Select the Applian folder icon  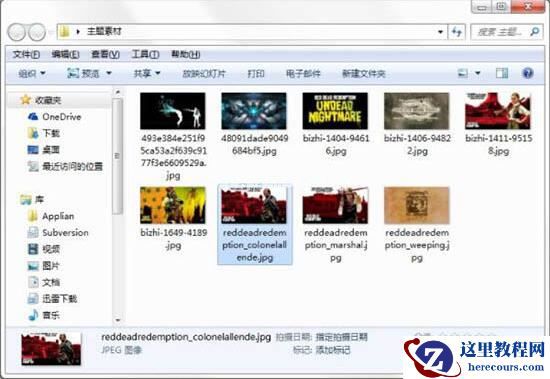pos(33,216)
